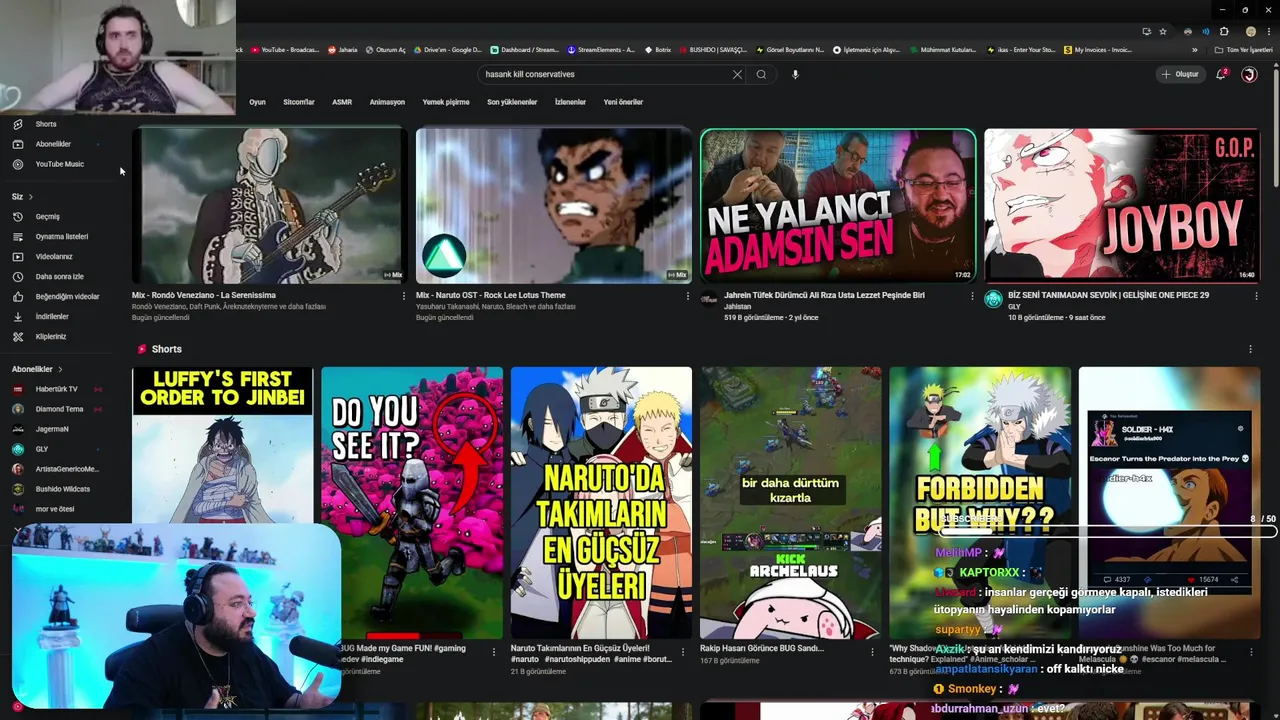Expand the Siz section chevron
Image resolution: width=1280 pixels, height=720 pixels.
coord(31,197)
